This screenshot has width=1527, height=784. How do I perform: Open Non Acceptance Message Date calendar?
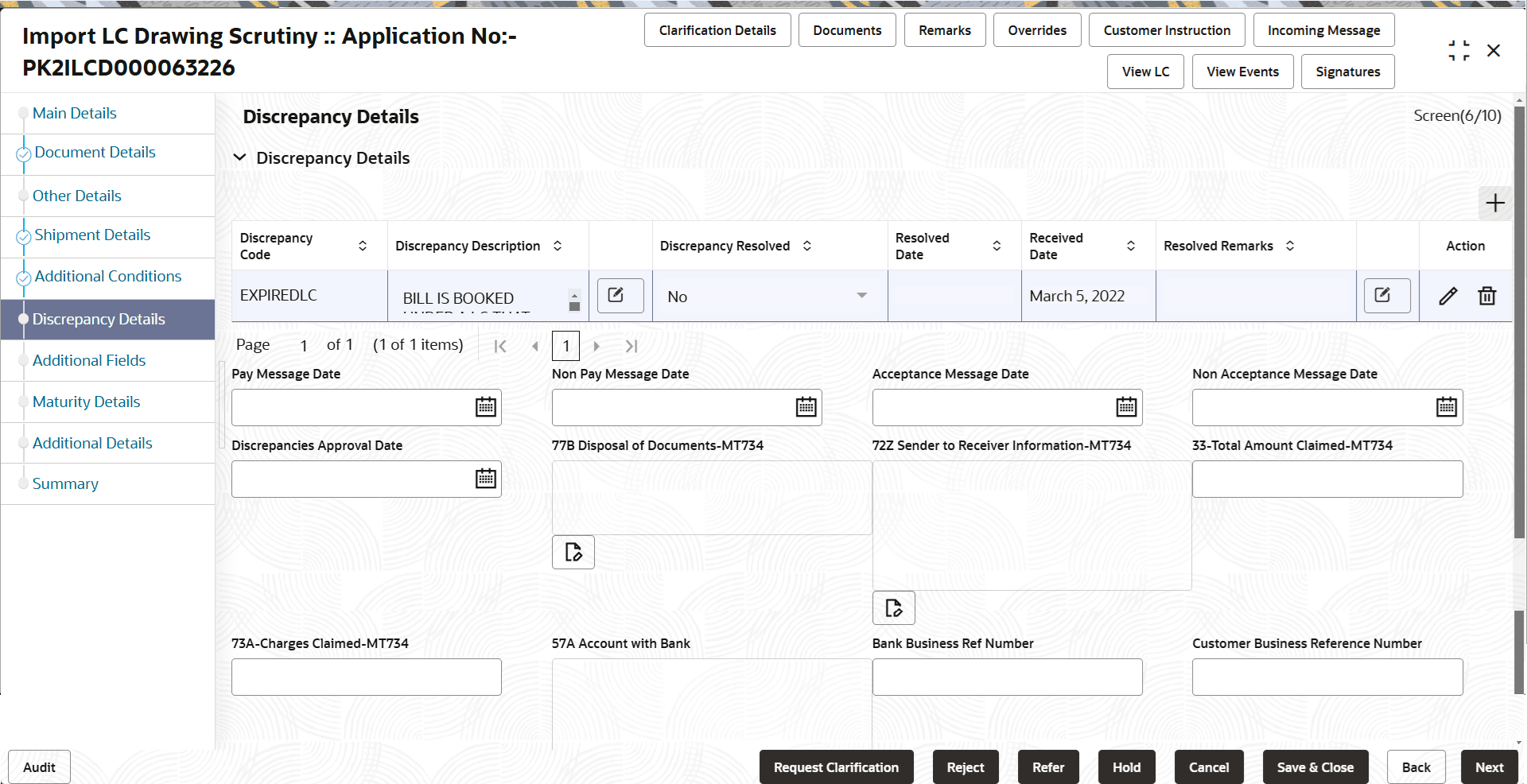point(1446,407)
